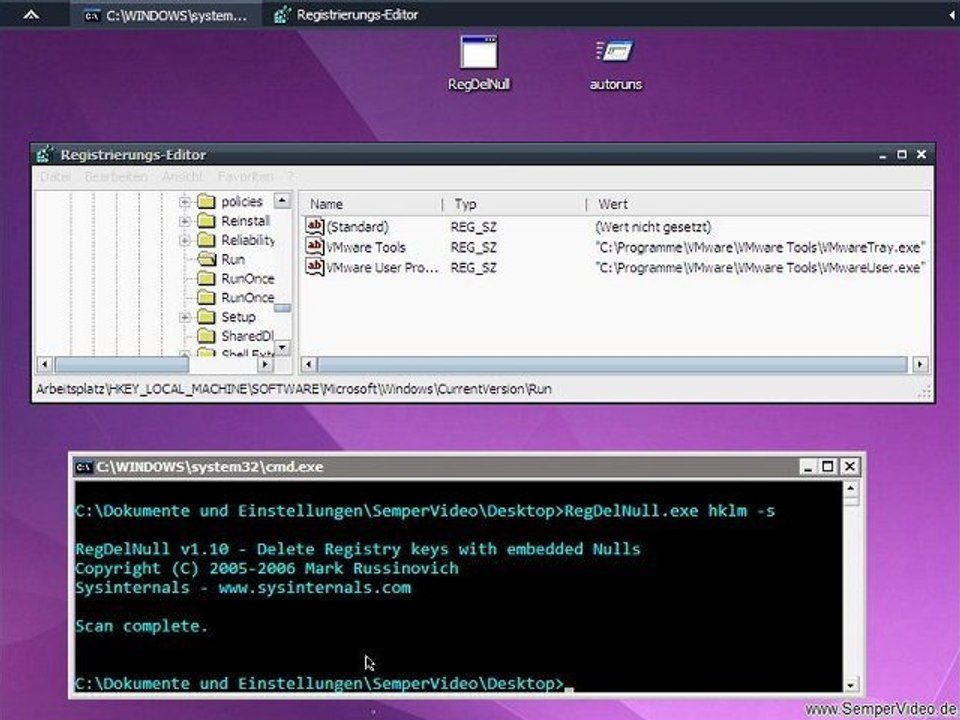
Task: Select the Reliability folder icon
Action: pos(207,240)
